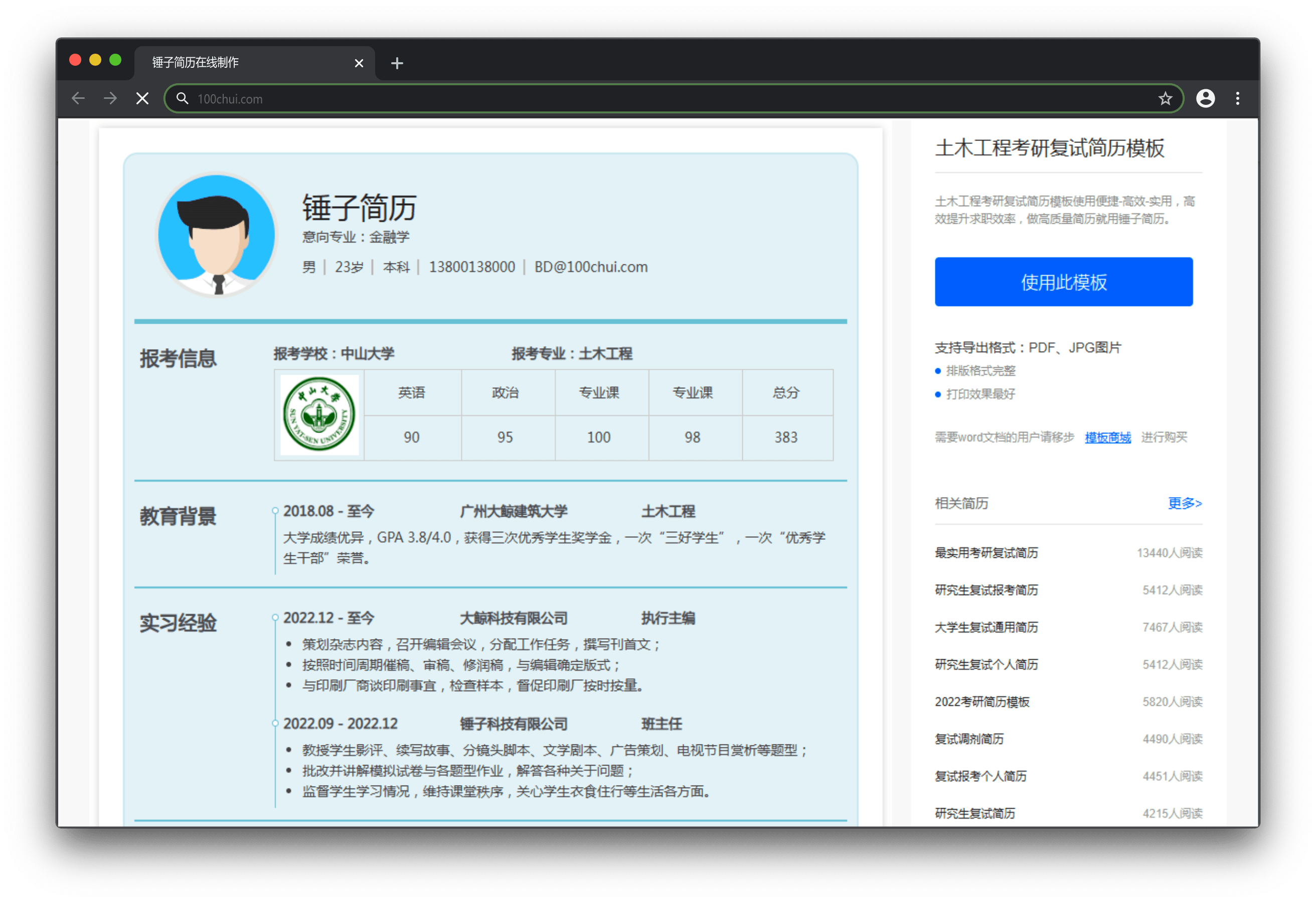1316x902 pixels.
Task: Click the 更多> link
Action: (1185, 503)
